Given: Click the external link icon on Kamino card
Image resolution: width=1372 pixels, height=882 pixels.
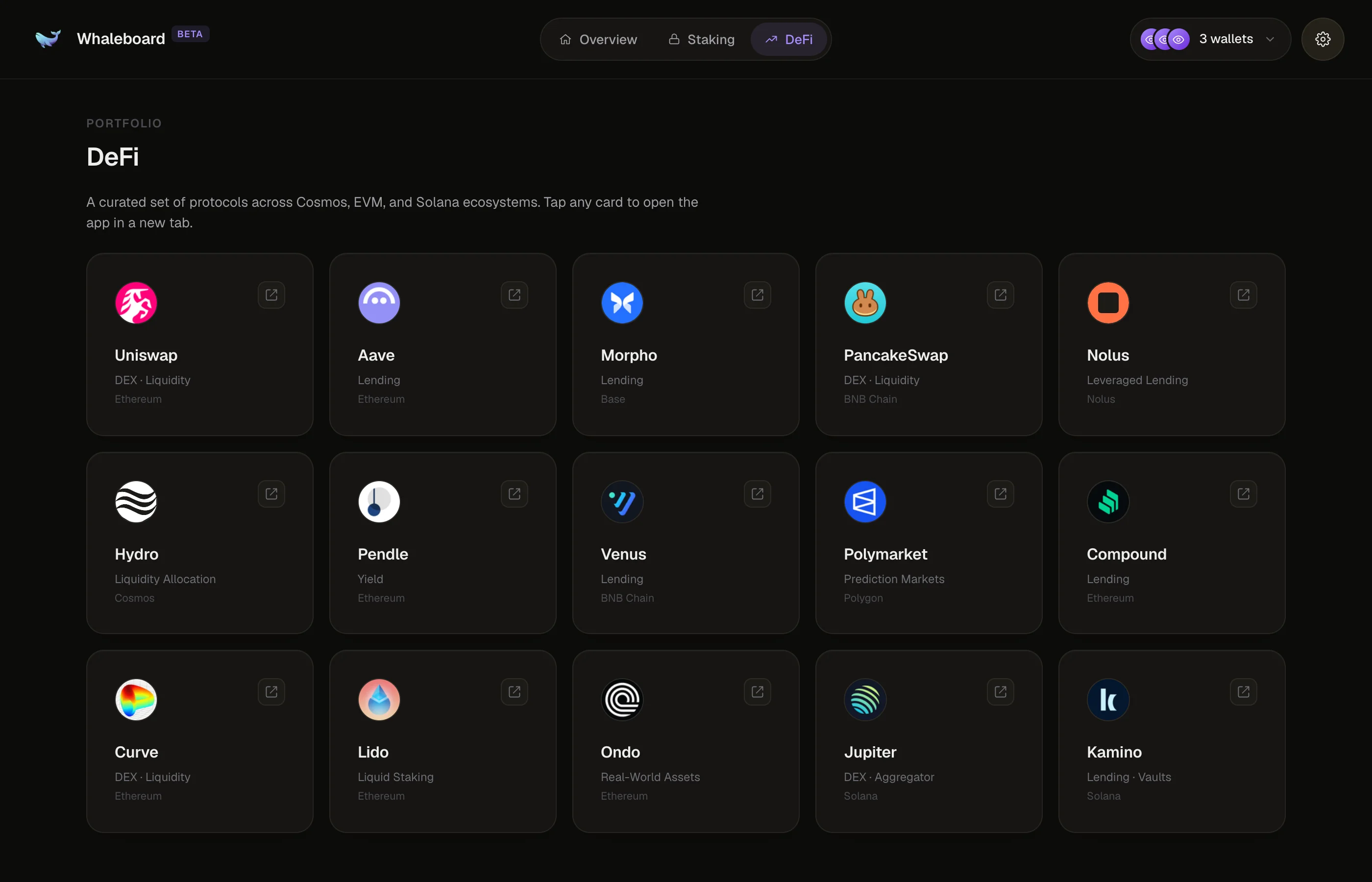Looking at the screenshot, I should pyautogui.click(x=1243, y=692).
